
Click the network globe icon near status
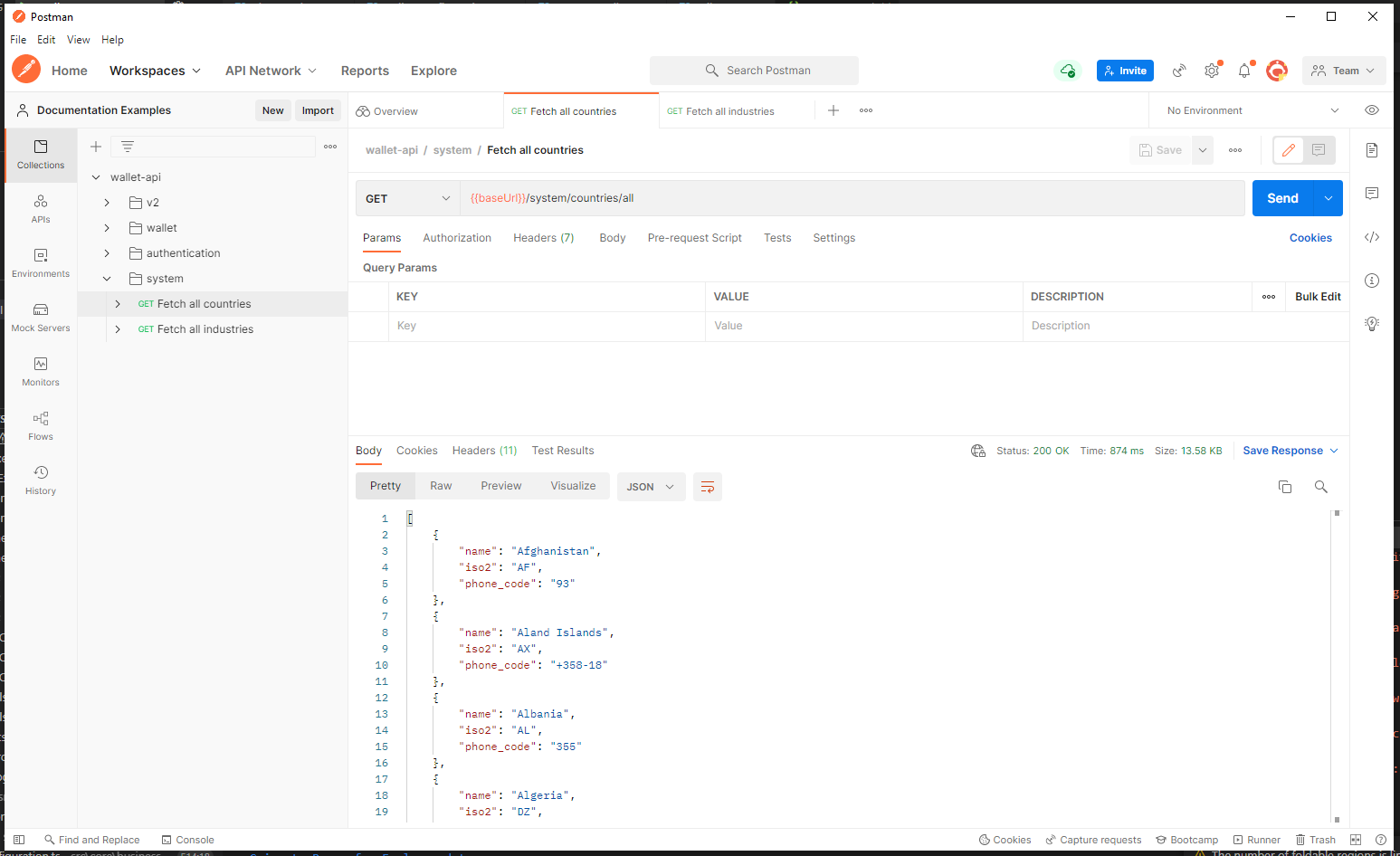(978, 451)
